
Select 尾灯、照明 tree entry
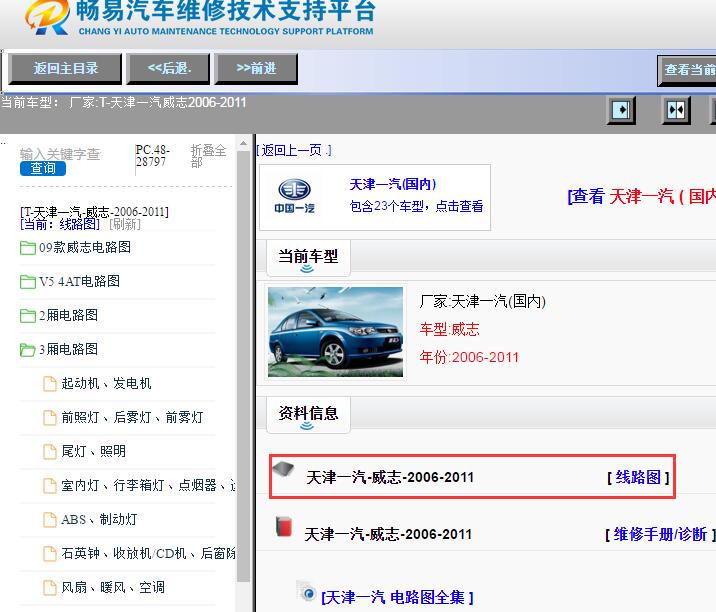pyautogui.click(x=93, y=452)
